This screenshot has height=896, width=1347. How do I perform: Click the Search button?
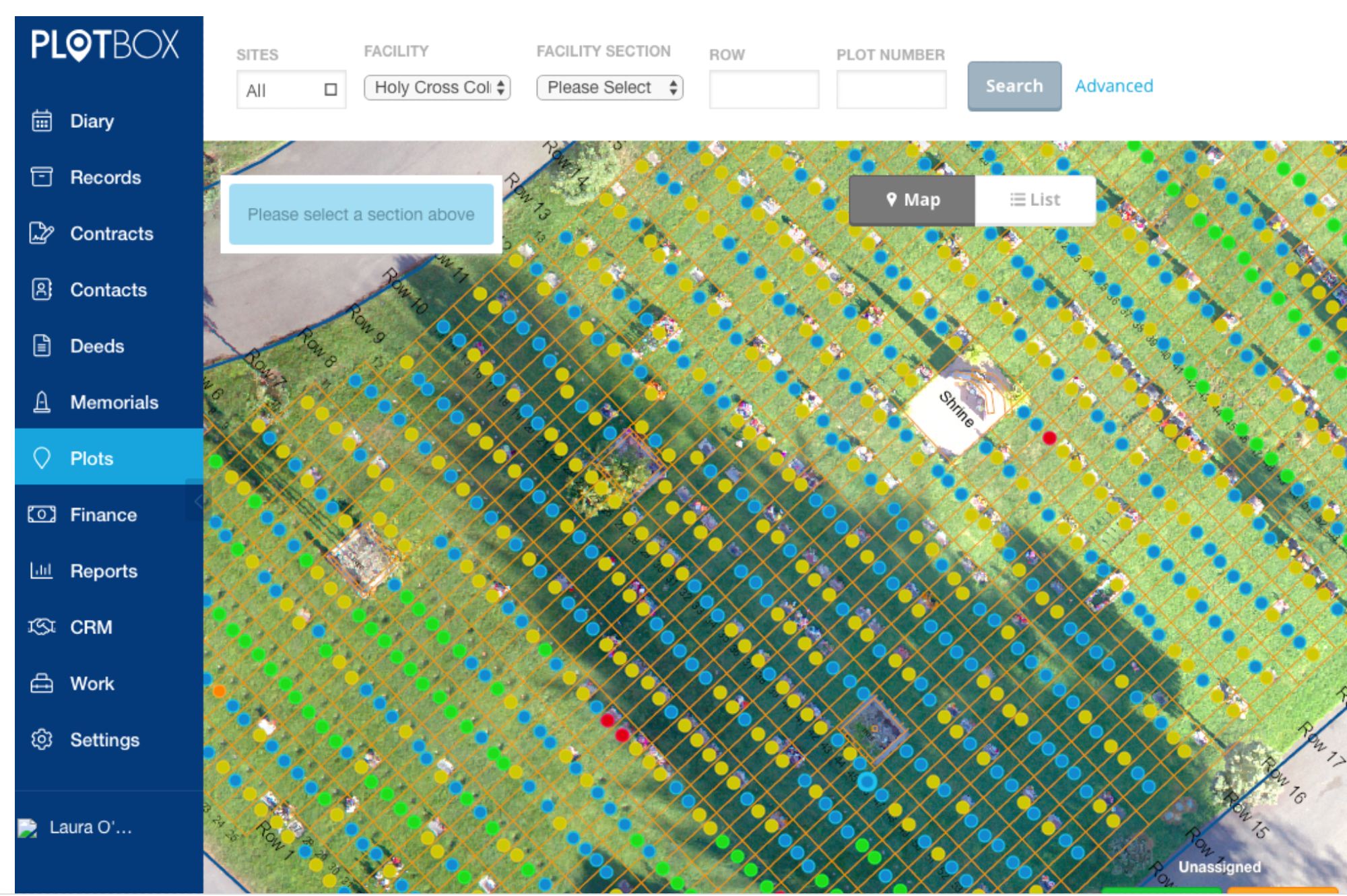pyautogui.click(x=1014, y=86)
